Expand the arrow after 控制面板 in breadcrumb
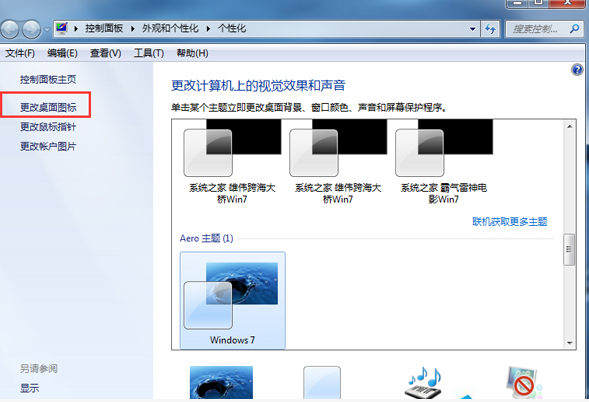Viewport: 589px width, 402px height. coord(133,29)
